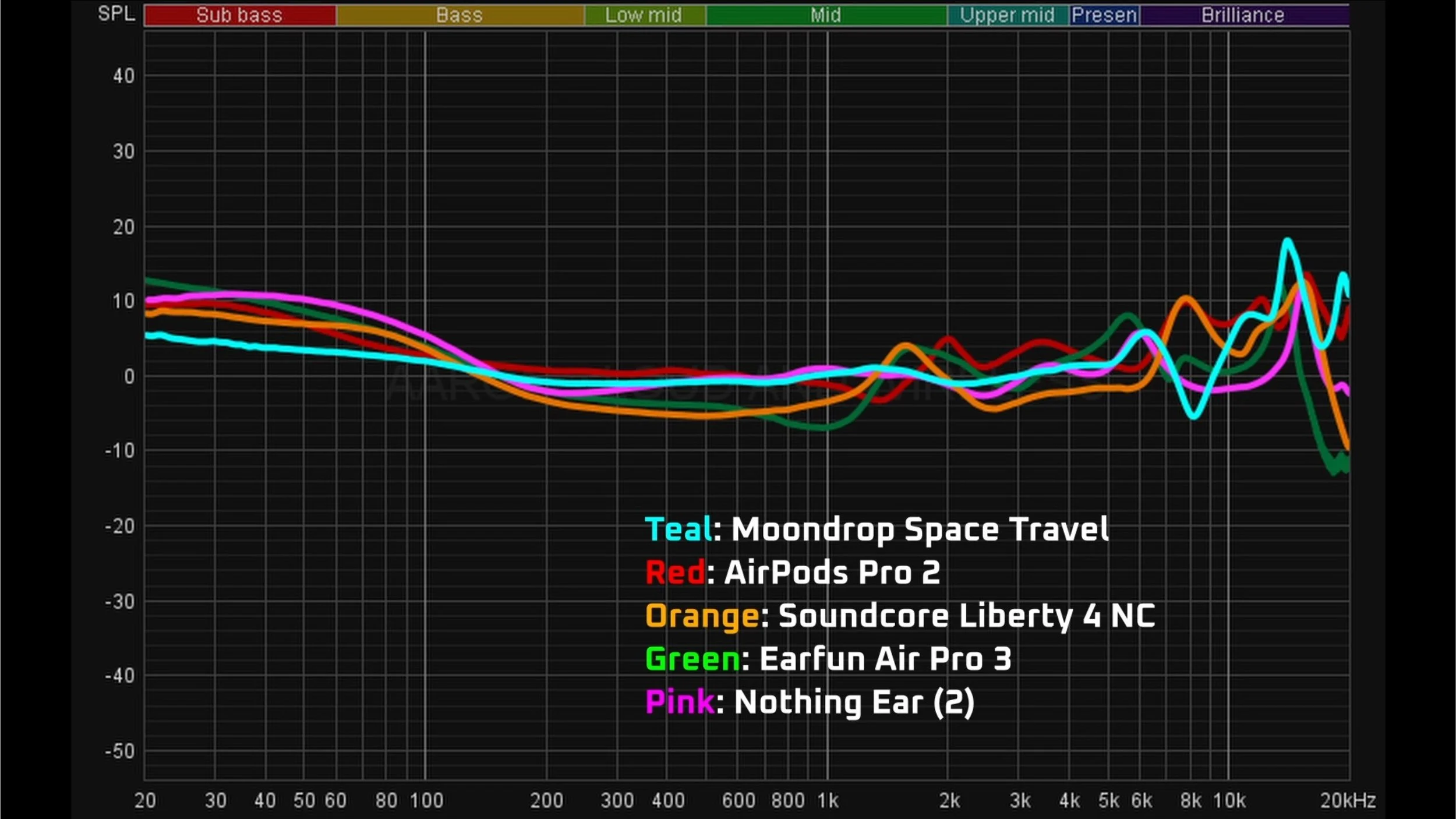1456x819 pixels.
Task: Click the Upper mid band label
Action: (x=1007, y=15)
